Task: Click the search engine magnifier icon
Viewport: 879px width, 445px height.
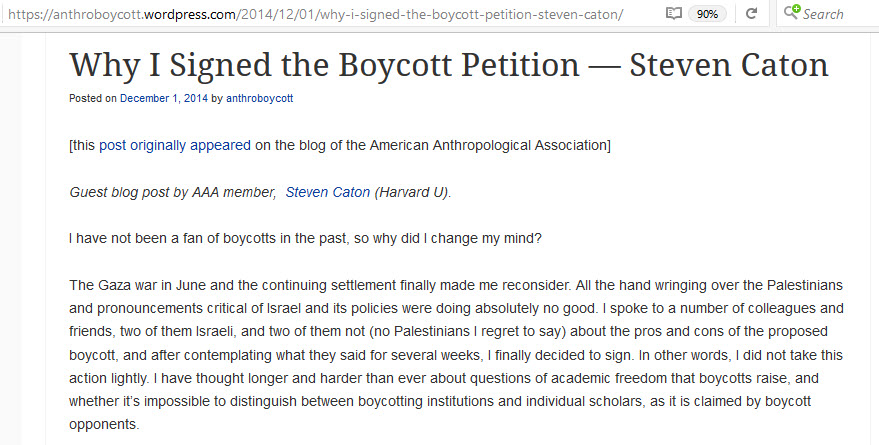Action: [x=792, y=14]
